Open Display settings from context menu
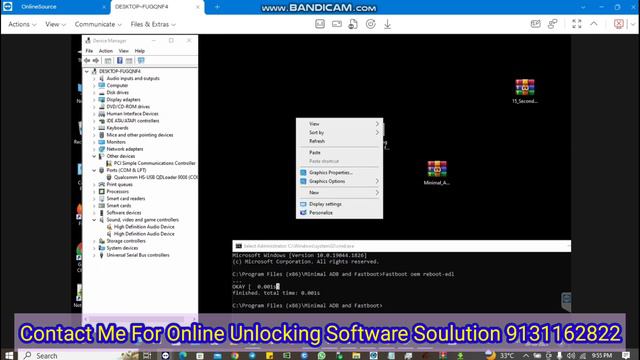Image resolution: width=640 pixels, height=360 pixels. pos(339,204)
